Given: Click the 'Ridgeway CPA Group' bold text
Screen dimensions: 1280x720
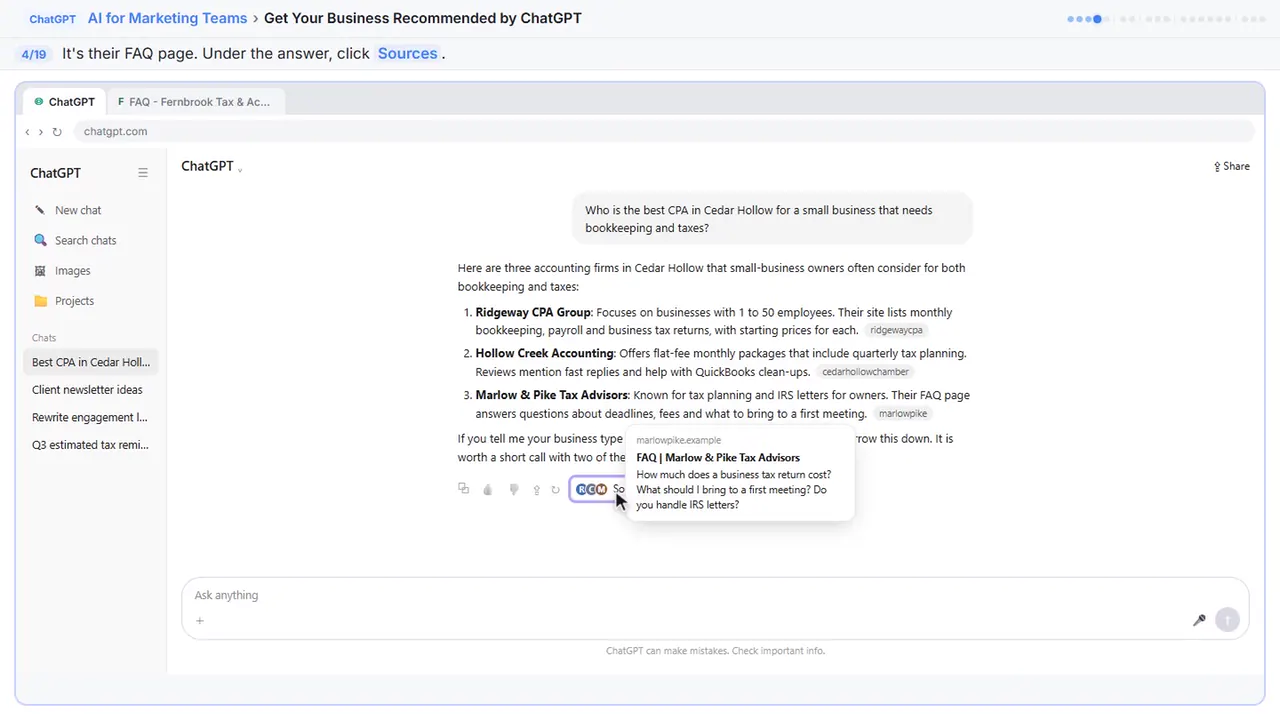Looking at the screenshot, I should (x=533, y=313).
